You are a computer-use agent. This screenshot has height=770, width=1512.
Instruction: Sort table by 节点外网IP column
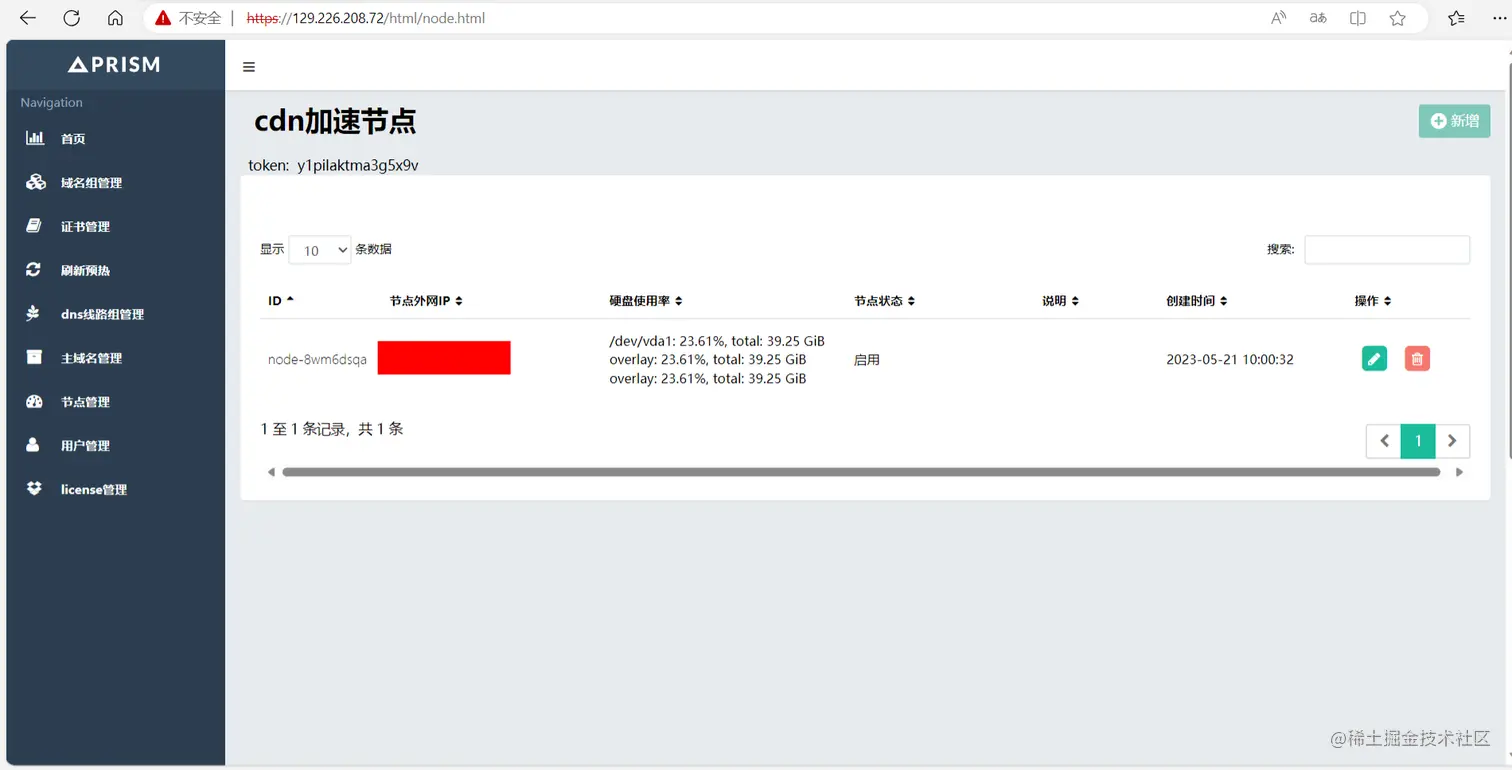(x=426, y=301)
